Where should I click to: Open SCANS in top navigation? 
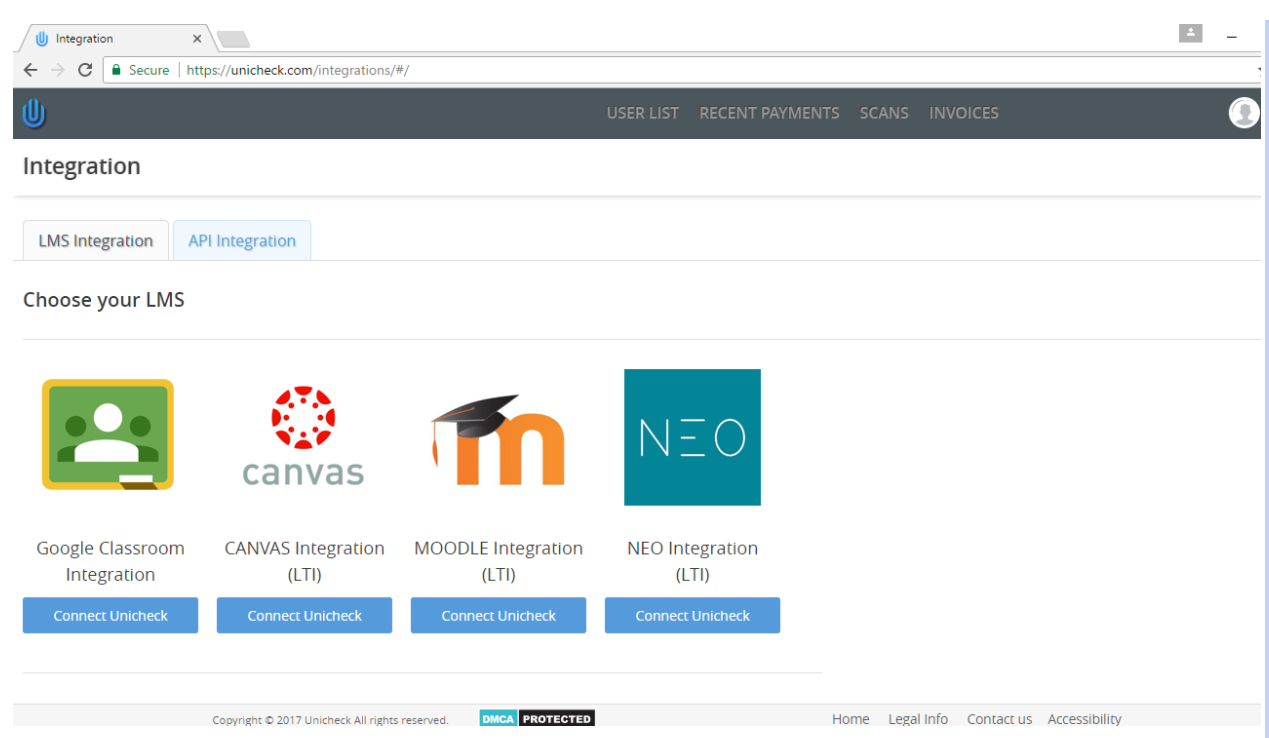tap(884, 113)
